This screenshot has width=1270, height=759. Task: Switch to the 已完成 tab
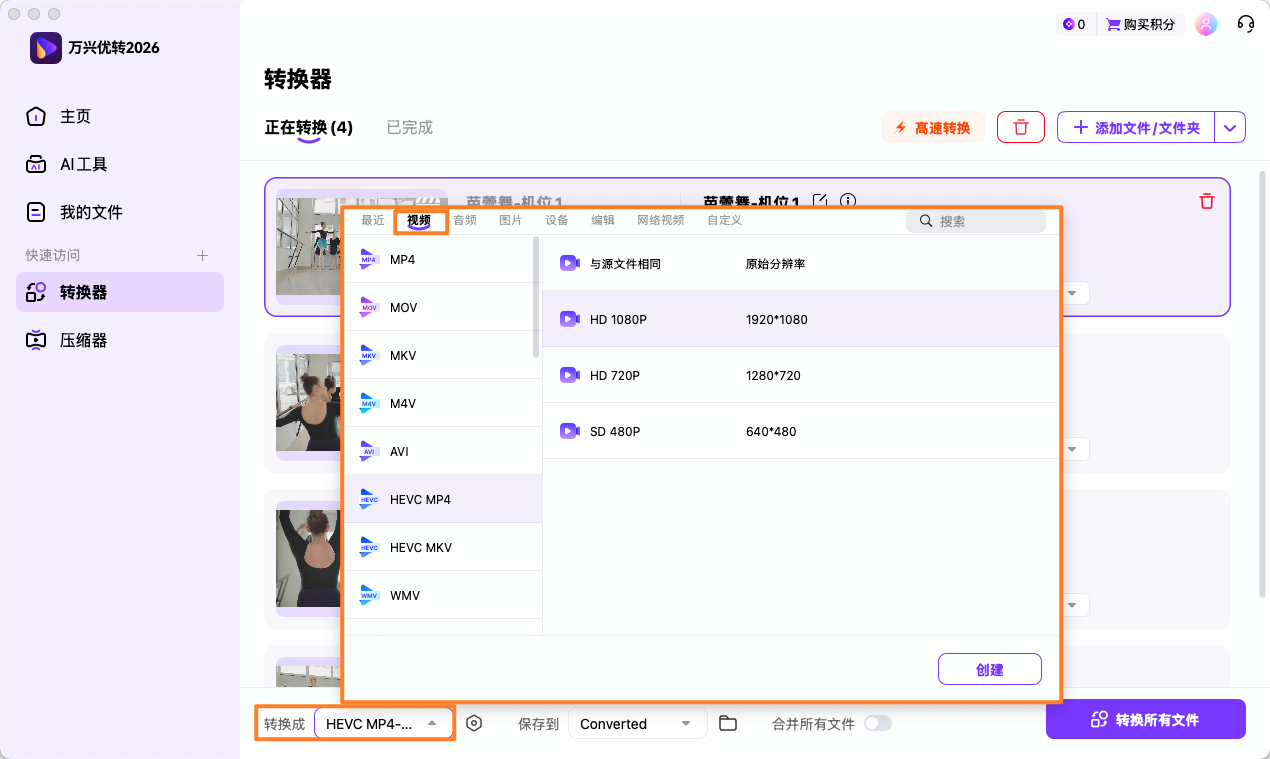click(x=409, y=127)
